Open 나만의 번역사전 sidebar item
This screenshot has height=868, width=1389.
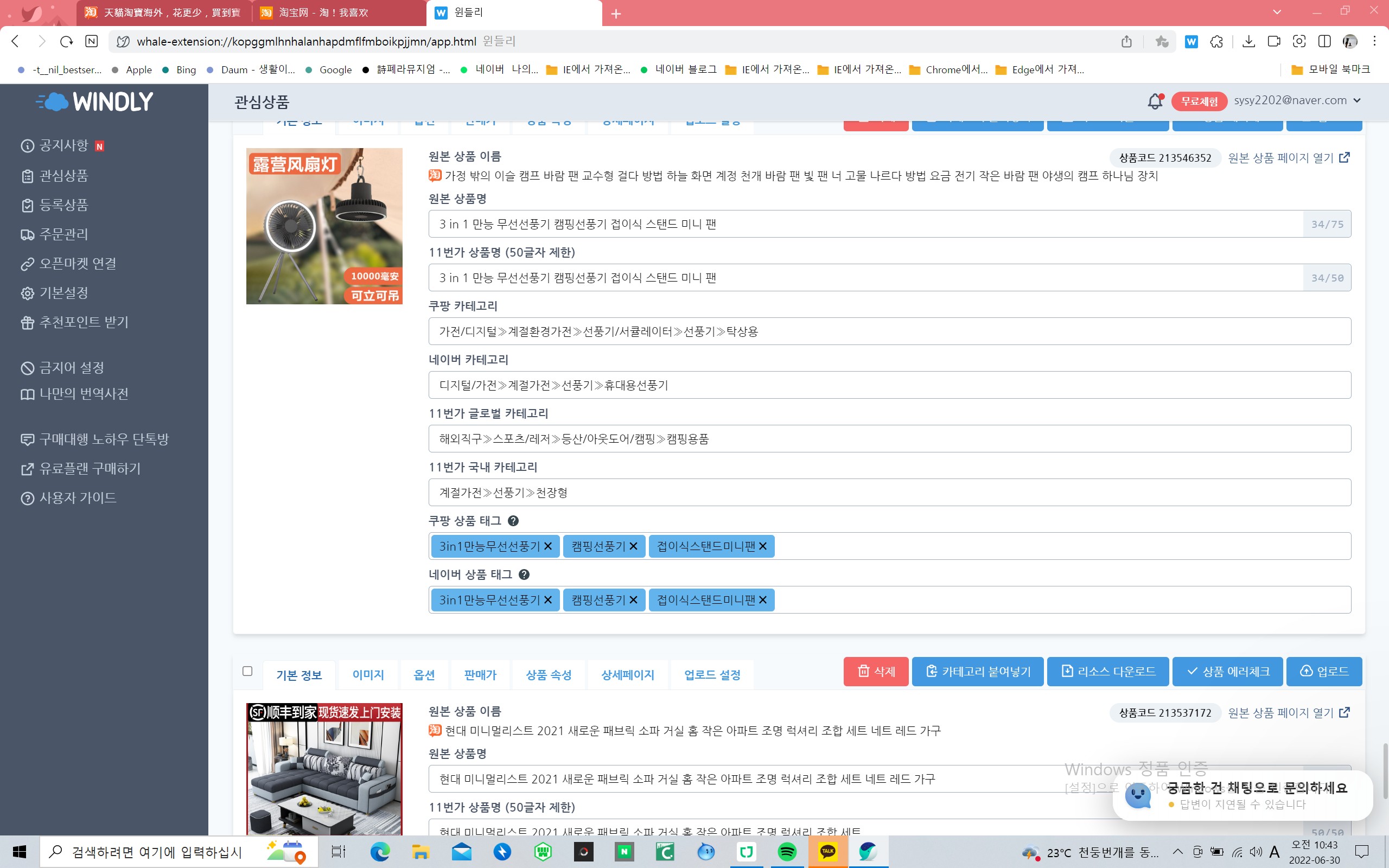[x=75, y=394]
